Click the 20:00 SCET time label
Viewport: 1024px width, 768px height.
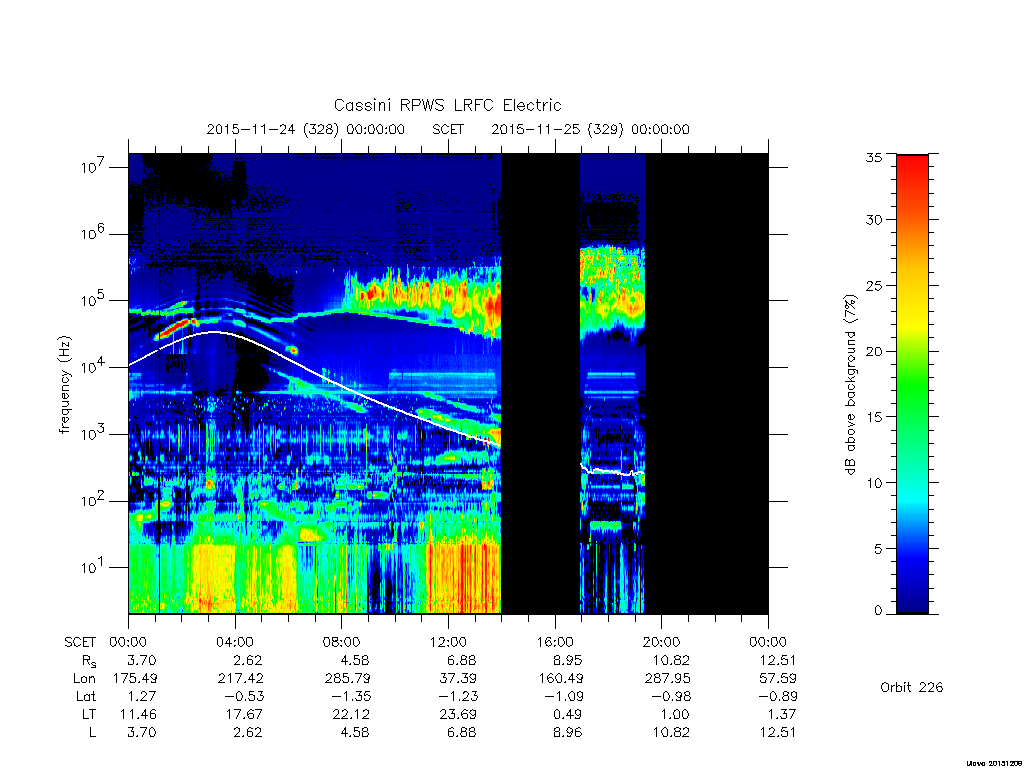662,642
